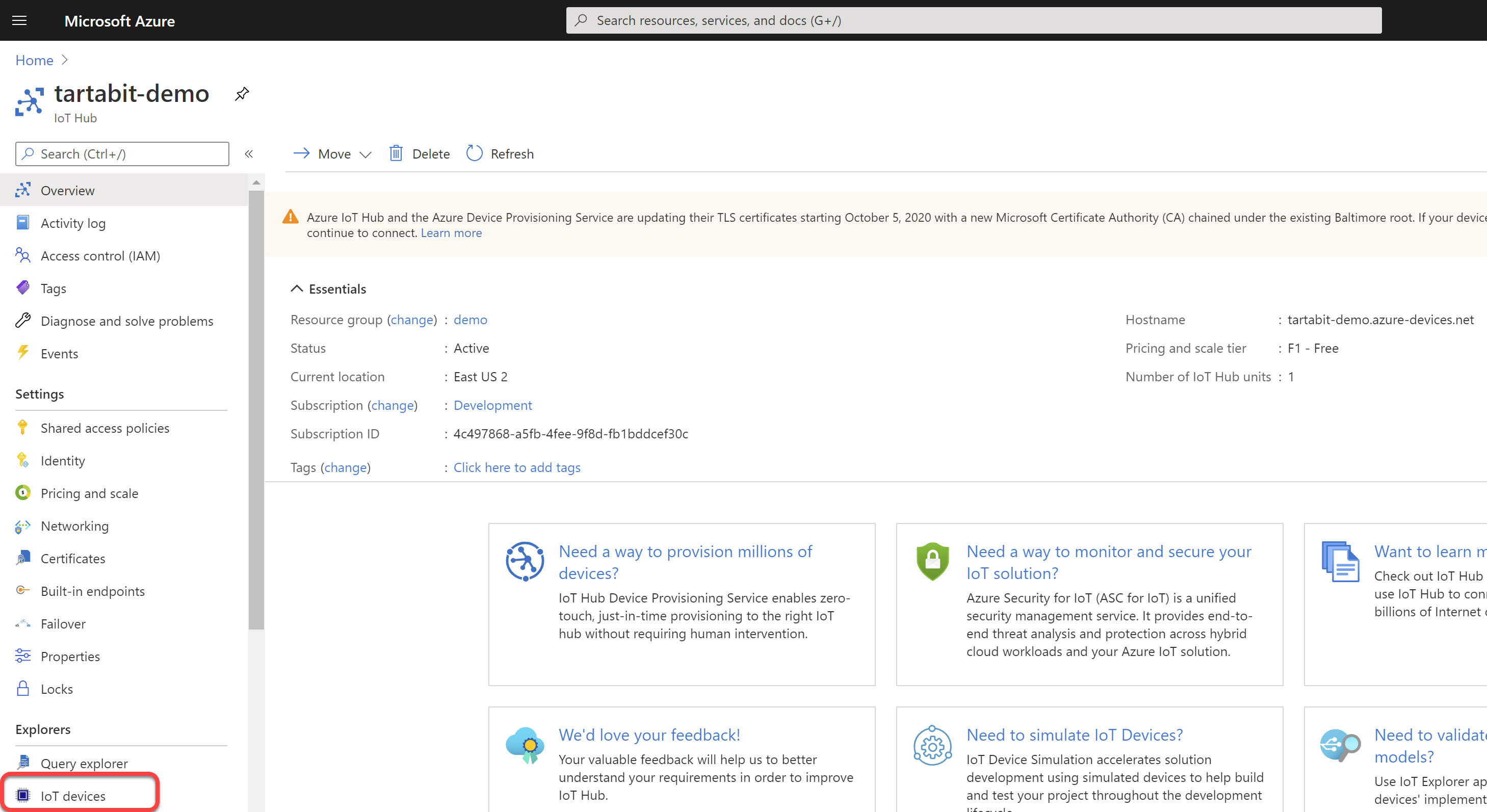The image size is (1487, 812).
Task: Open the demo resource group link
Action: (470, 319)
